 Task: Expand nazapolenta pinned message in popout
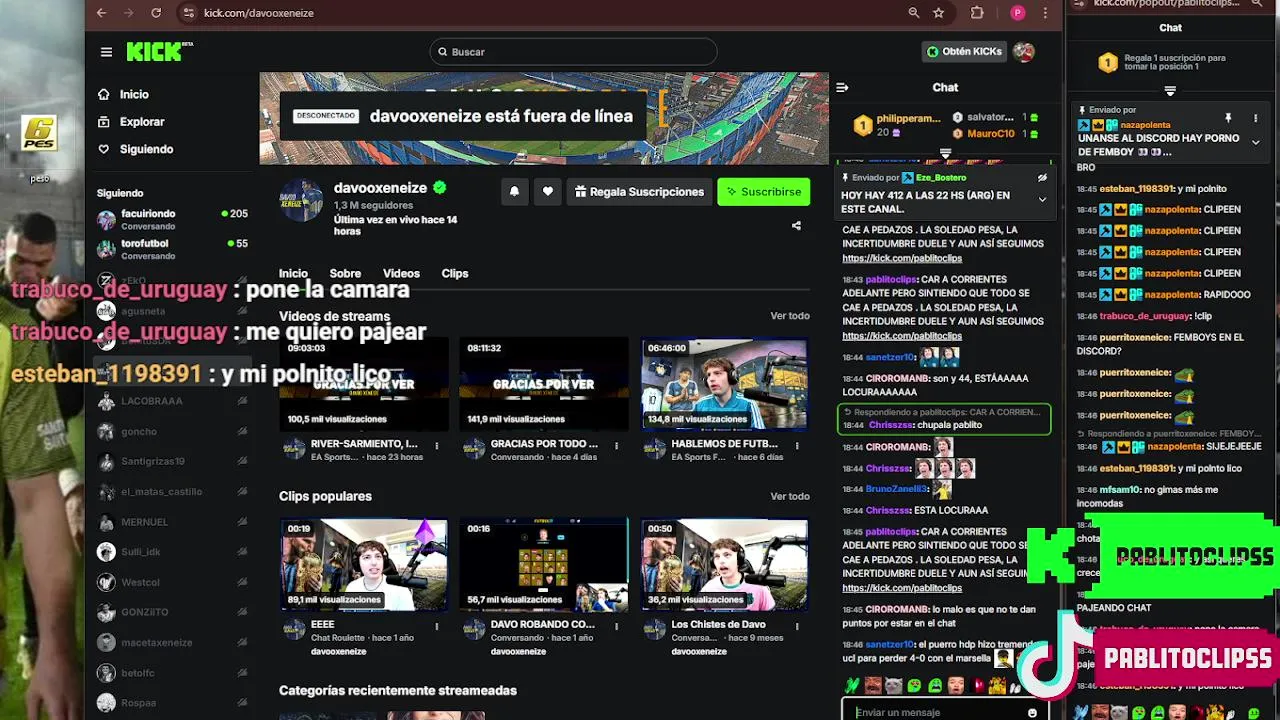click(1256, 142)
